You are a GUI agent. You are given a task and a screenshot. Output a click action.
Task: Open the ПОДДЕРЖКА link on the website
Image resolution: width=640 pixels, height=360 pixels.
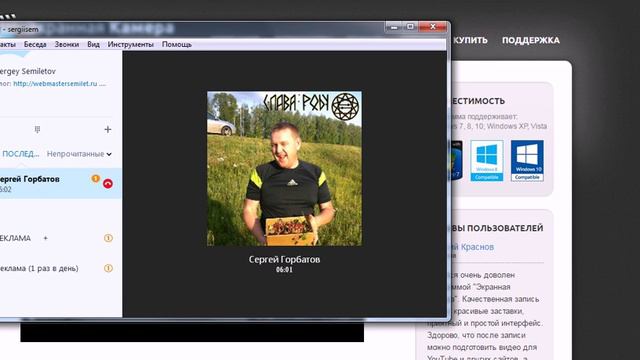pyautogui.click(x=531, y=40)
